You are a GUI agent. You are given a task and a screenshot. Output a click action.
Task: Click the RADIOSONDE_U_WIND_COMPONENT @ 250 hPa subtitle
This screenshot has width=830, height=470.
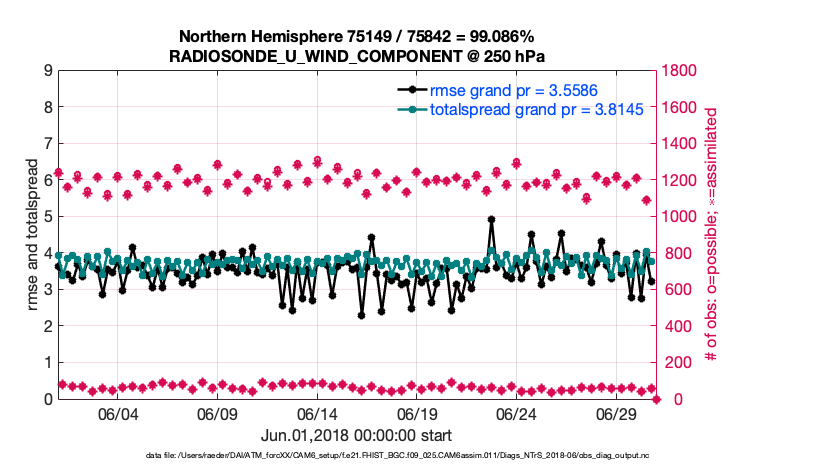pos(358,55)
